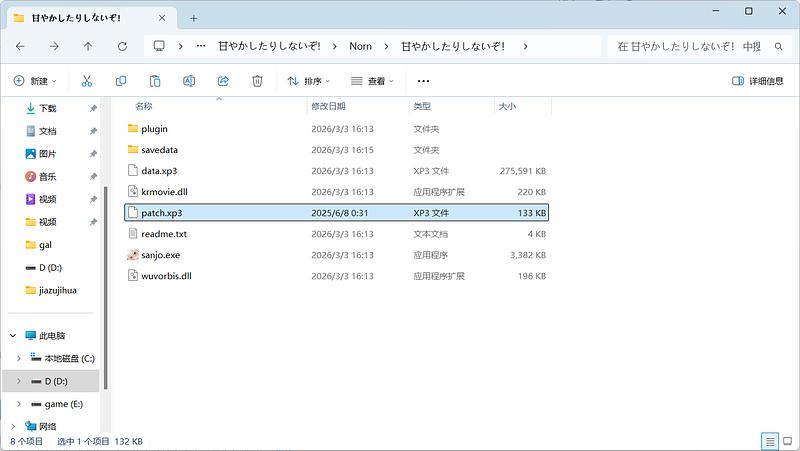Open a new tab with plus button
This screenshot has height=451, width=800.
(194, 18)
